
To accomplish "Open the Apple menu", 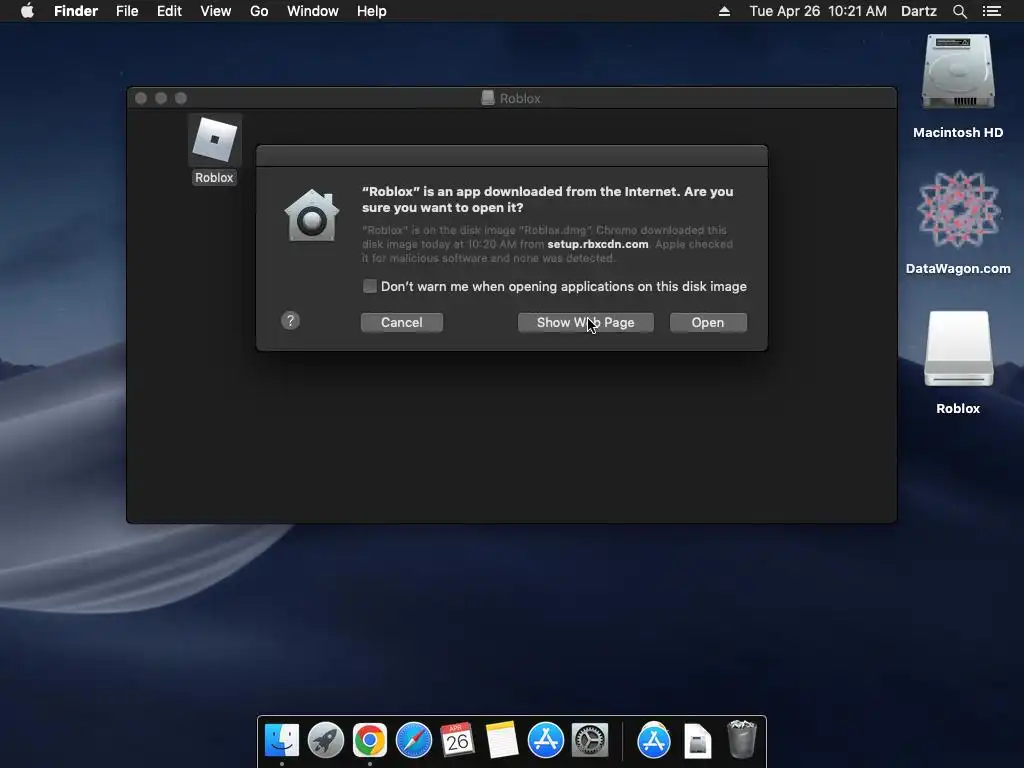I will pos(27,11).
